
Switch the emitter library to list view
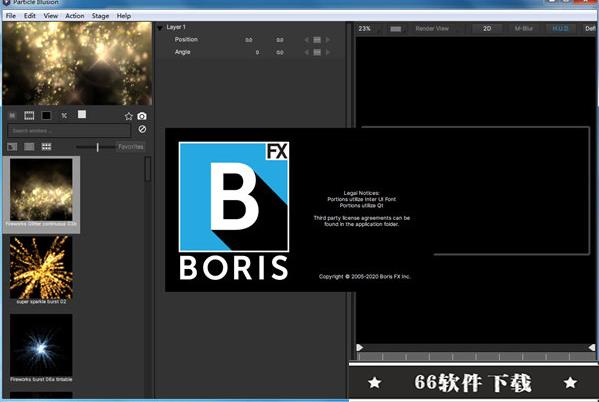[x=29, y=147]
